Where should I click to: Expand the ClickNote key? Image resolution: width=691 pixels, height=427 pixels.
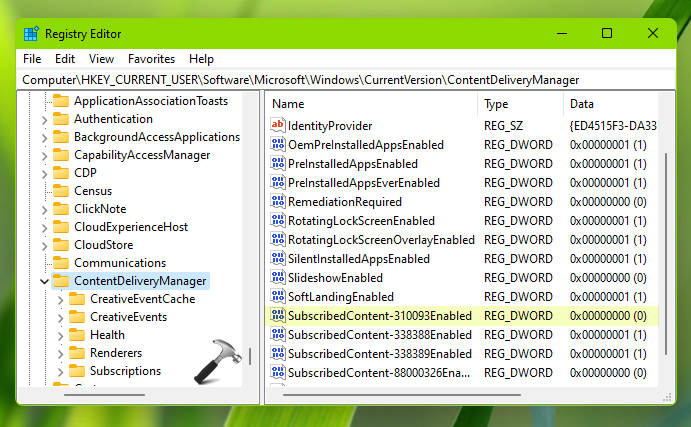[x=44, y=210]
